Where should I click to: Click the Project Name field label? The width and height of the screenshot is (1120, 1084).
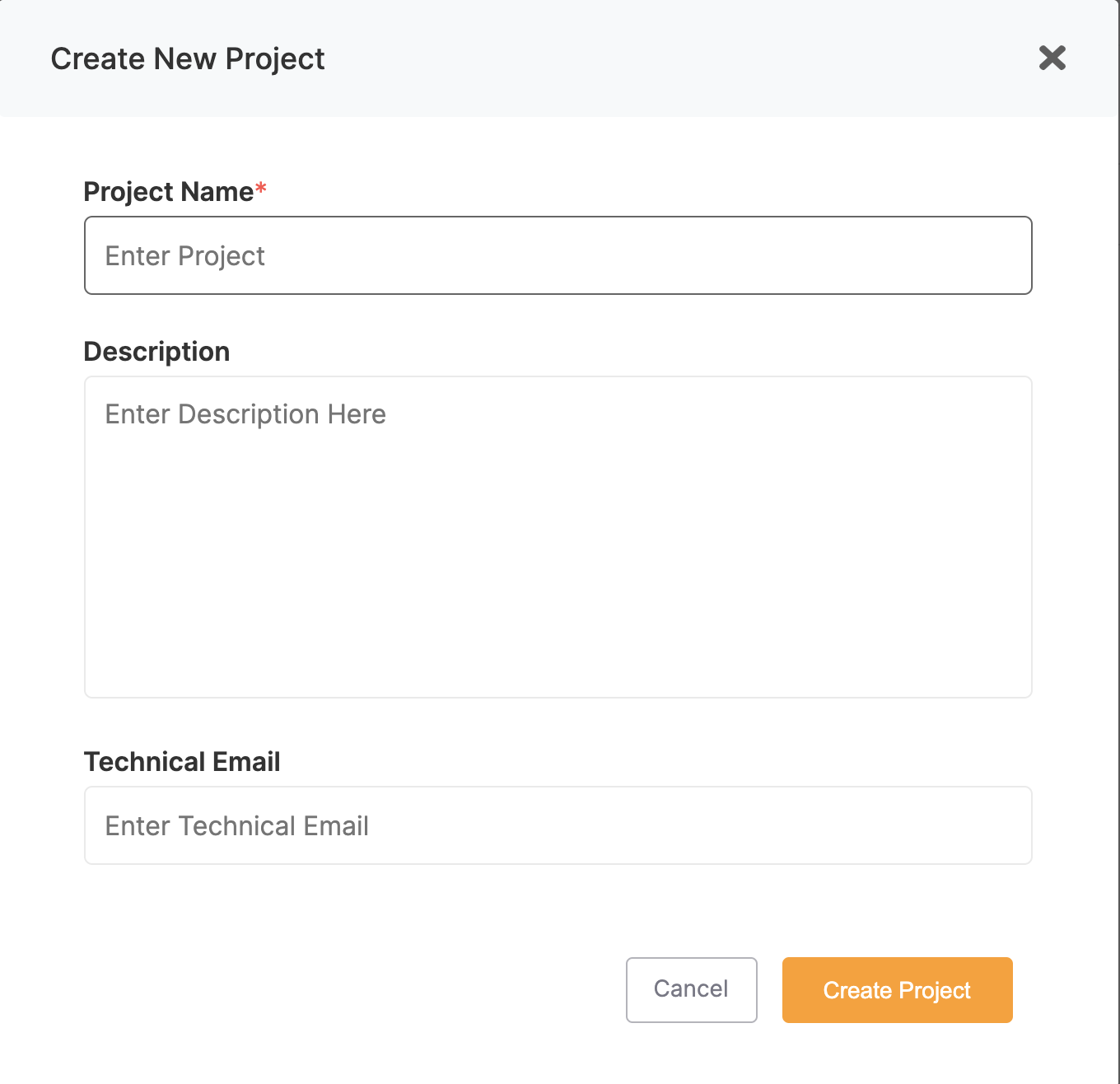(169, 192)
